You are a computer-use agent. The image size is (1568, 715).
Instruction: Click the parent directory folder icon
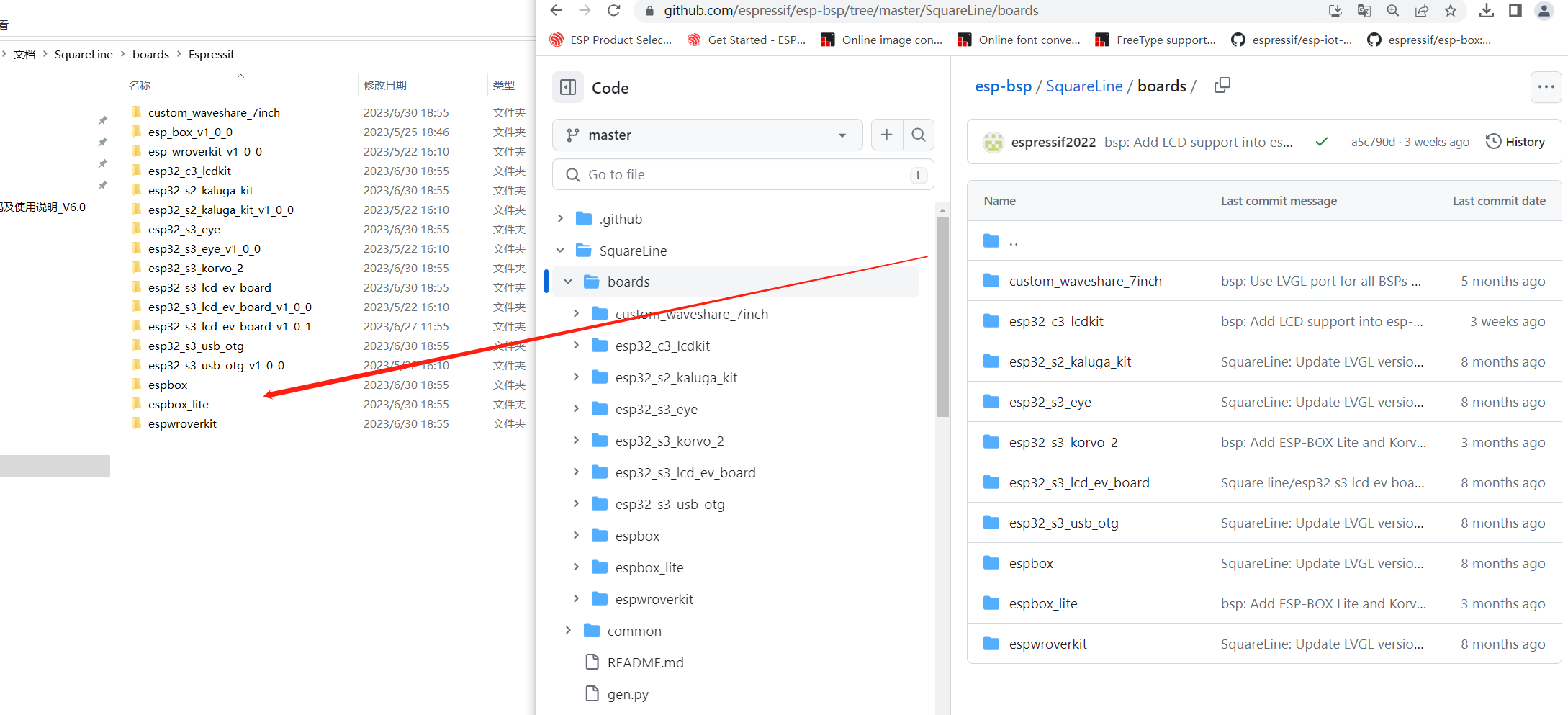pos(991,240)
